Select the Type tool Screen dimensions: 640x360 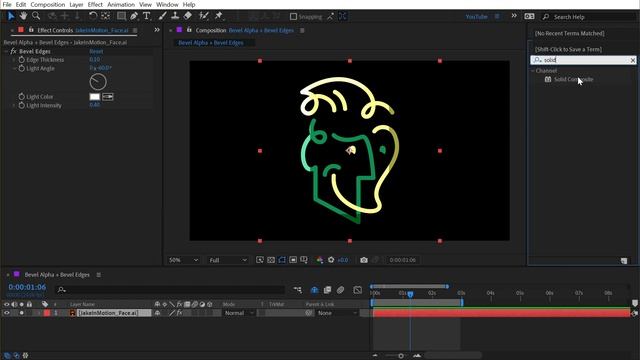(147, 16)
